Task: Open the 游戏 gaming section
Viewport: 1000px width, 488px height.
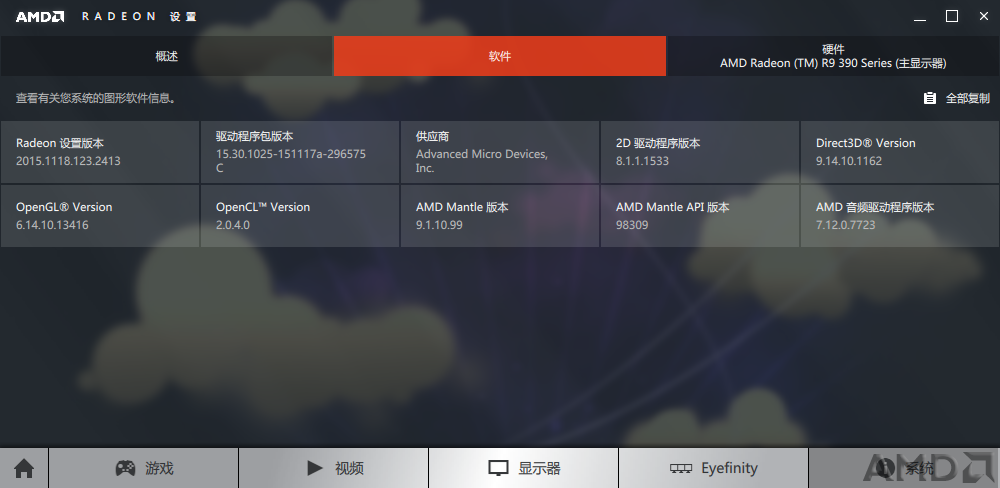Action: point(143,468)
